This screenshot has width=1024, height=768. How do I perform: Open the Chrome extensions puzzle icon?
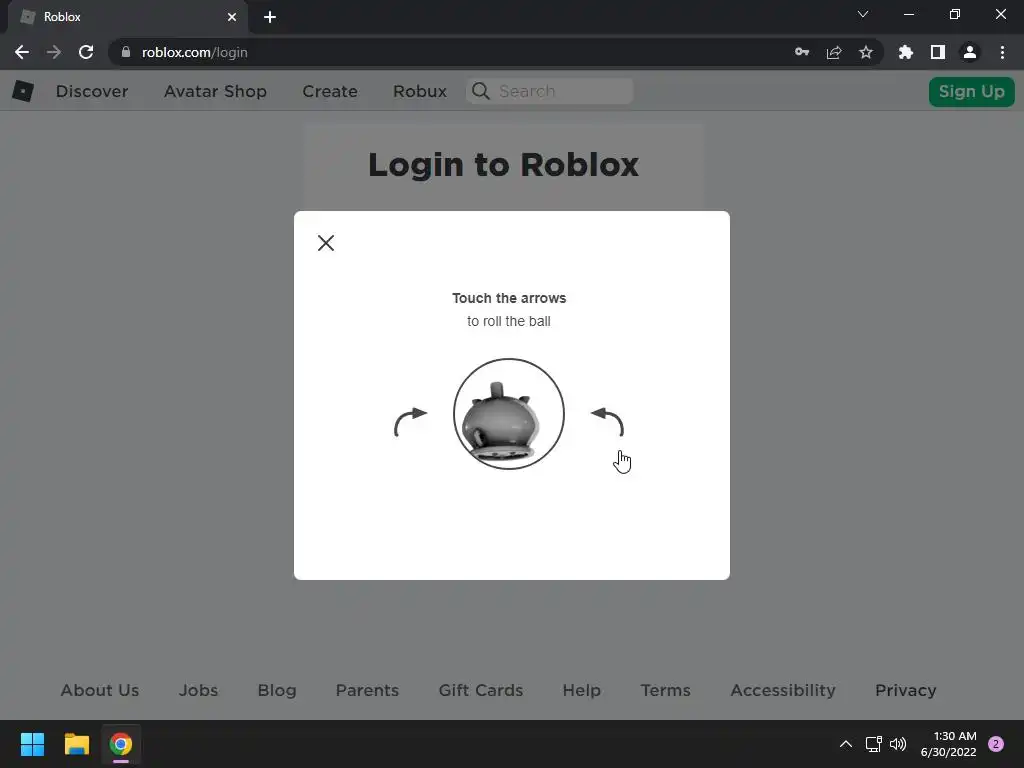tap(906, 52)
